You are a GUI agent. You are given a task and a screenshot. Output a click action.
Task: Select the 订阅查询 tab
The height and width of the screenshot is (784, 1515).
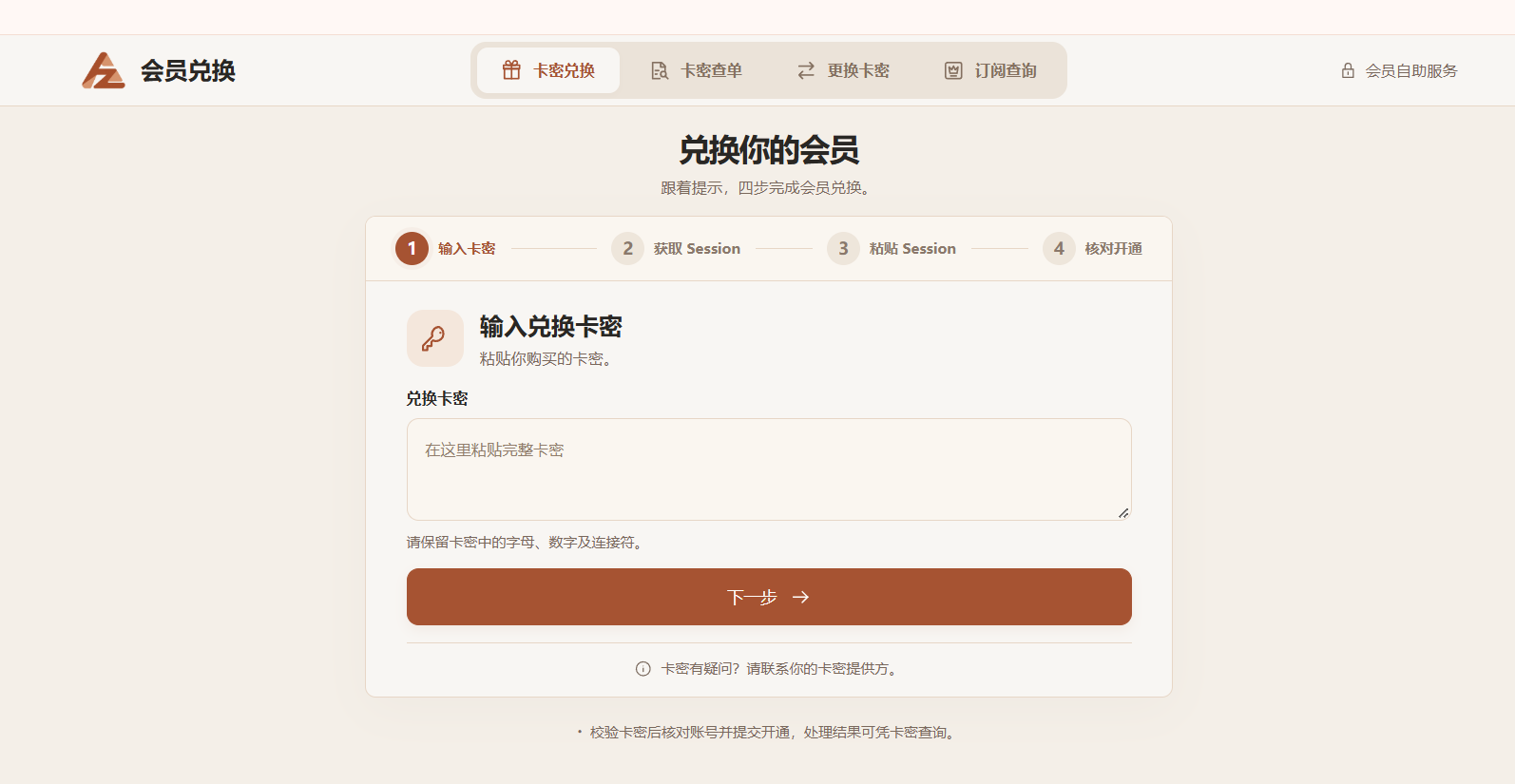(991, 70)
